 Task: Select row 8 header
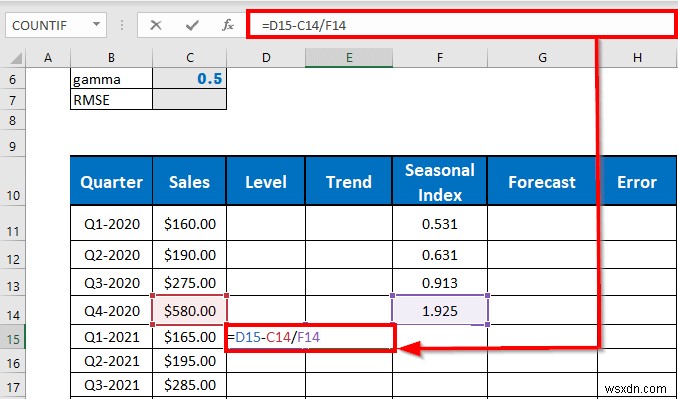(13, 120)
